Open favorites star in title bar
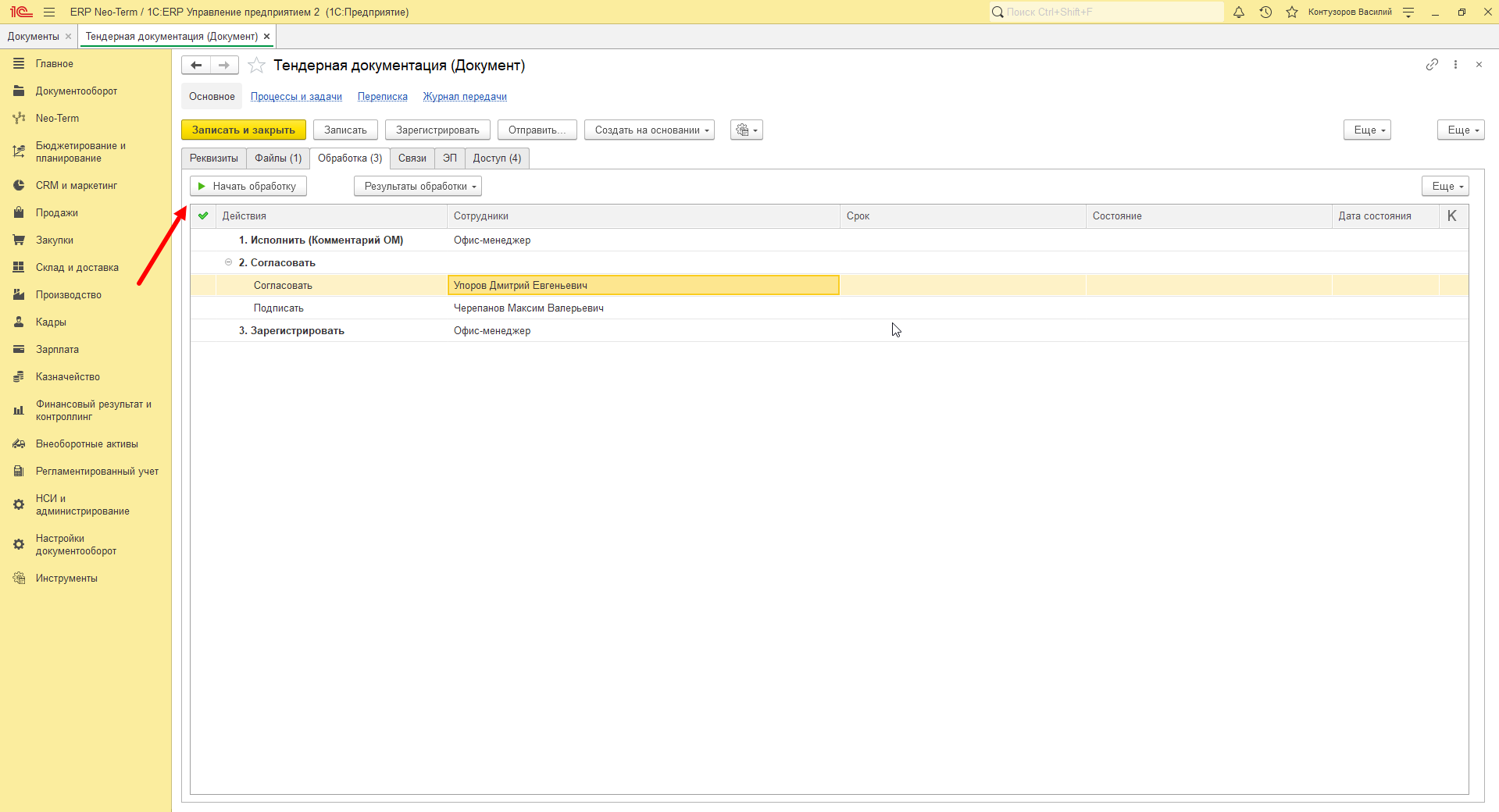 [1292, 12]
